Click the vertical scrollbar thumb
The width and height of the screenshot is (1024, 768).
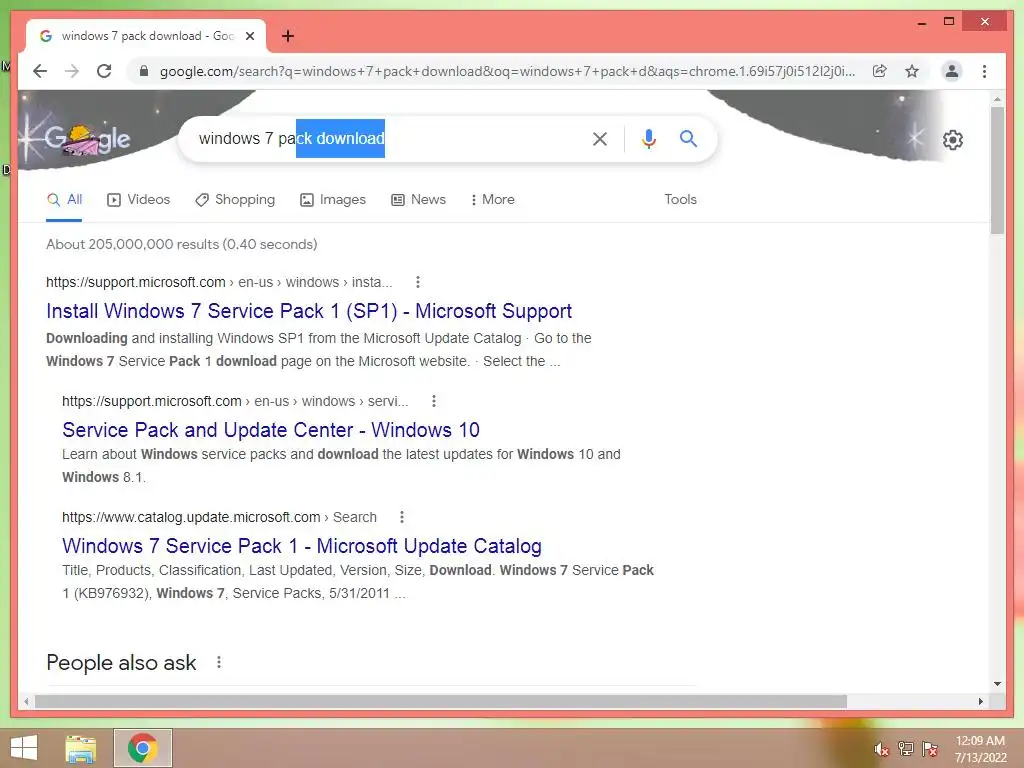[x=997, y=170]
